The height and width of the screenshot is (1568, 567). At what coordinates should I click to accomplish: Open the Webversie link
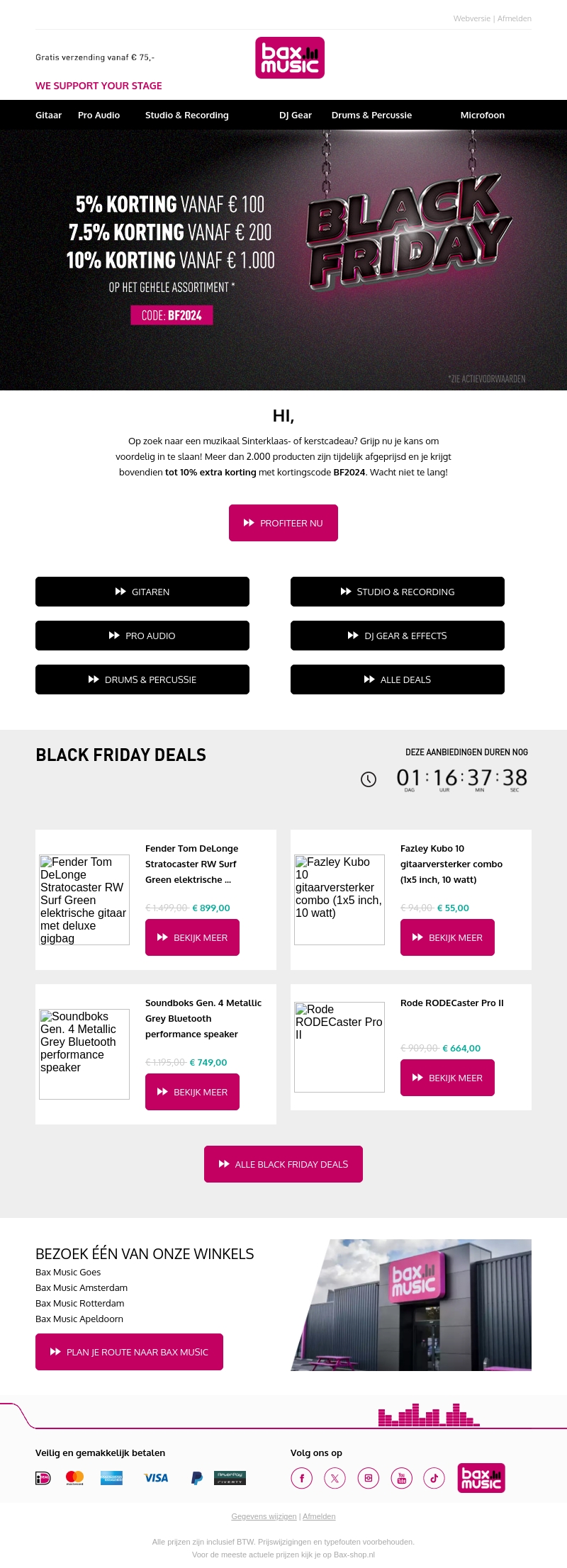(x=472, y=18)
